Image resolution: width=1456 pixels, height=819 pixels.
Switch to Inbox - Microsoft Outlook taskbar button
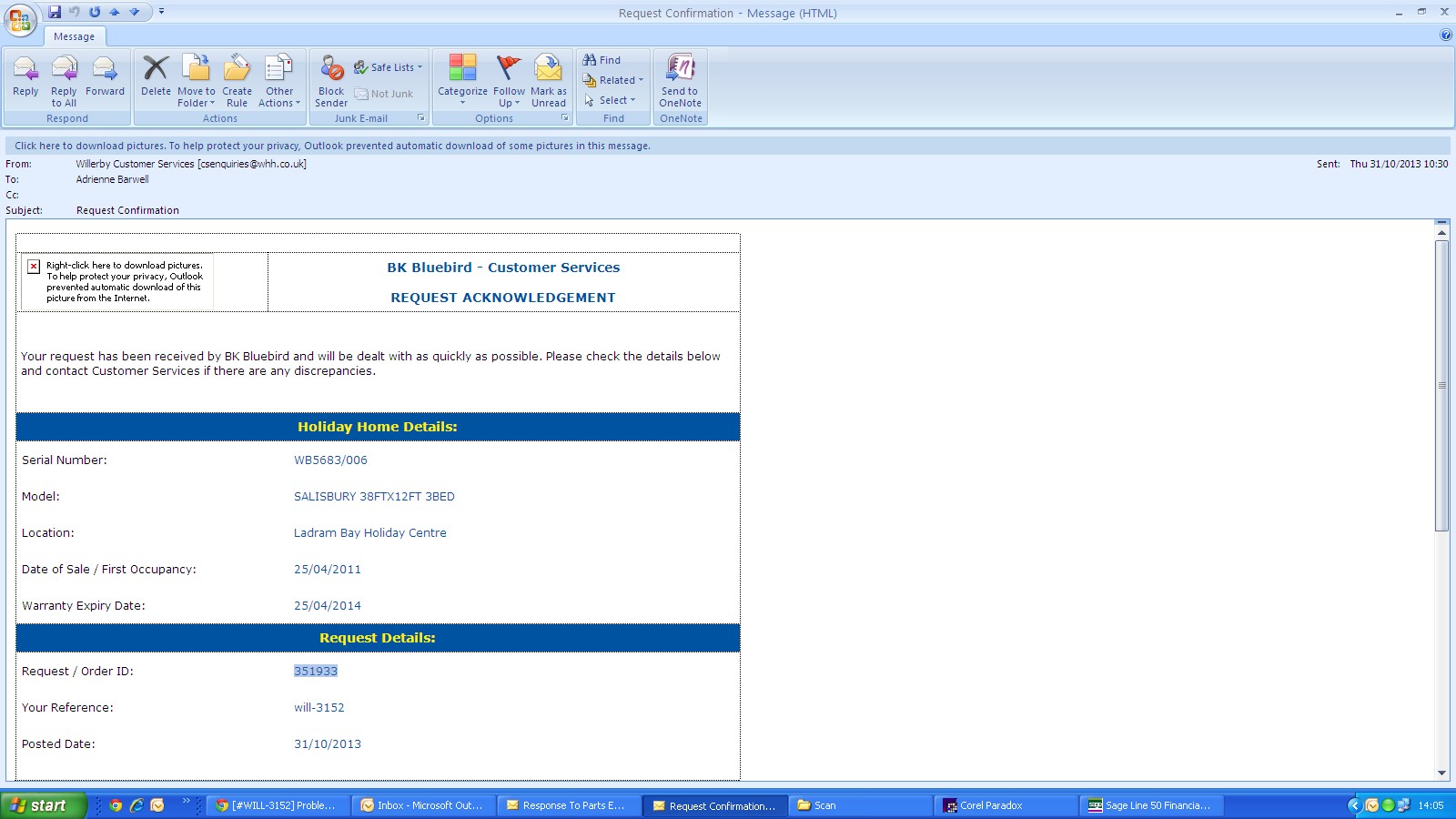pos(425,805)
